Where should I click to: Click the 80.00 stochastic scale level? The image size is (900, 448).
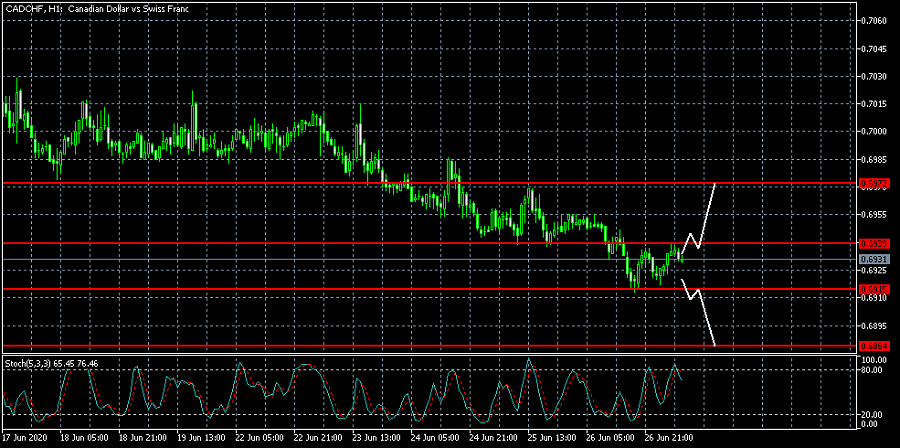coord(872,370)
